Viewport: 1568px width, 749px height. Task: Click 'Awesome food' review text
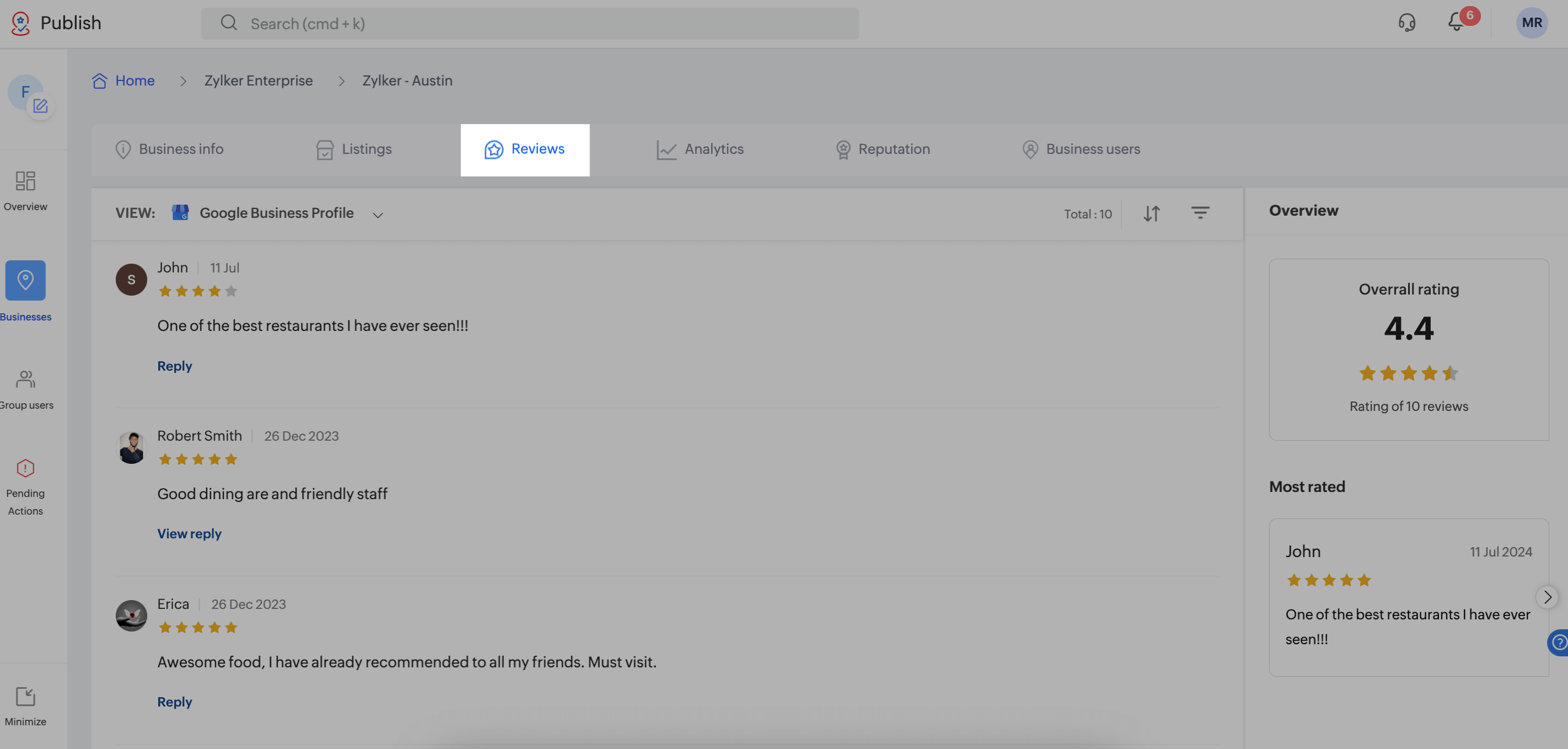pos(406,662)
